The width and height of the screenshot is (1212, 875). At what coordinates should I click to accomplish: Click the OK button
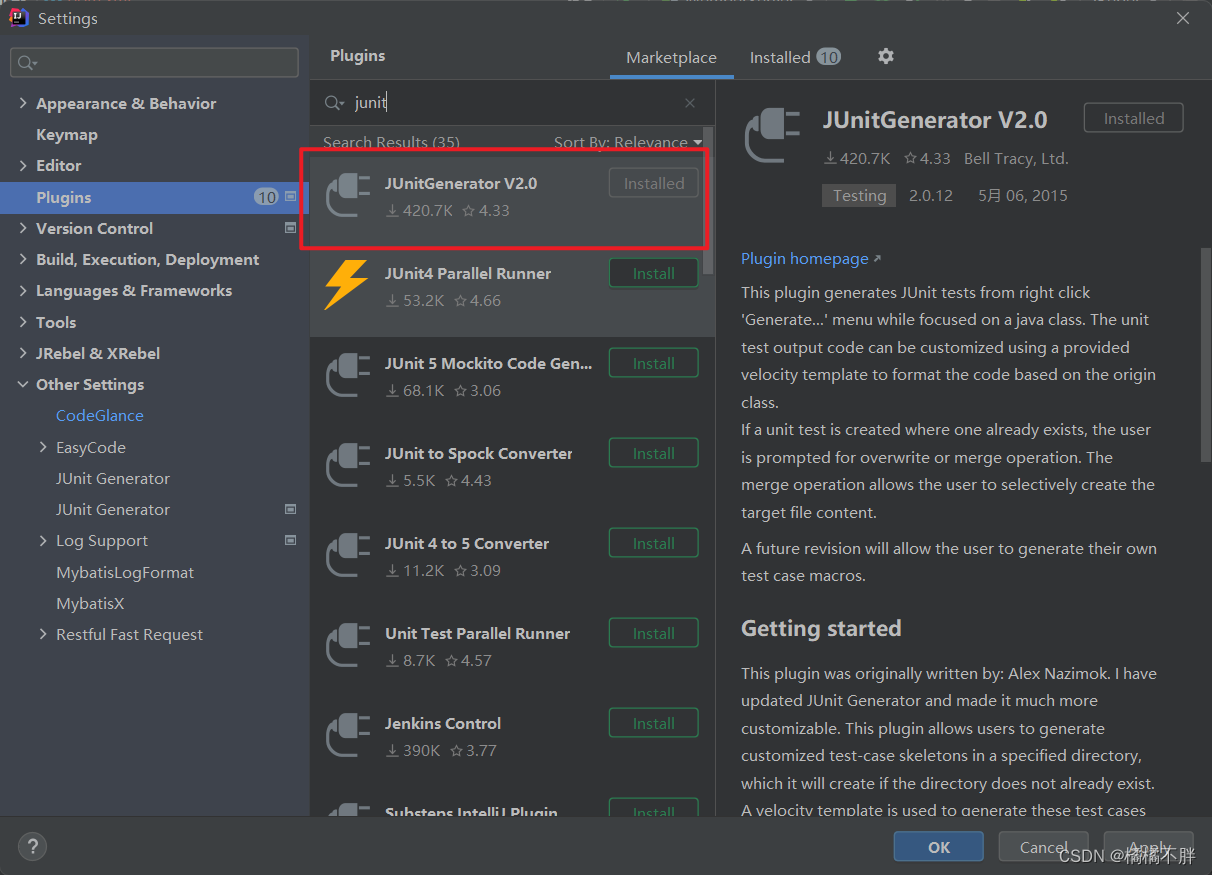(939, 847)
